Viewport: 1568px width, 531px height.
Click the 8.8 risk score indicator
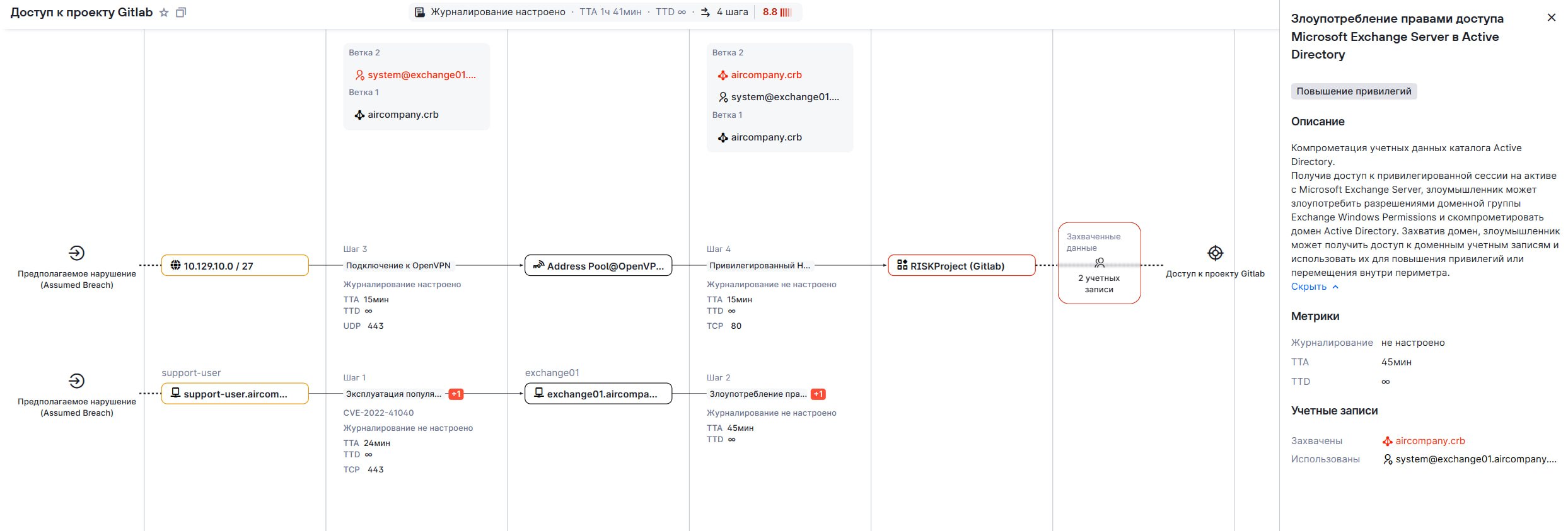tap(777, 12)
